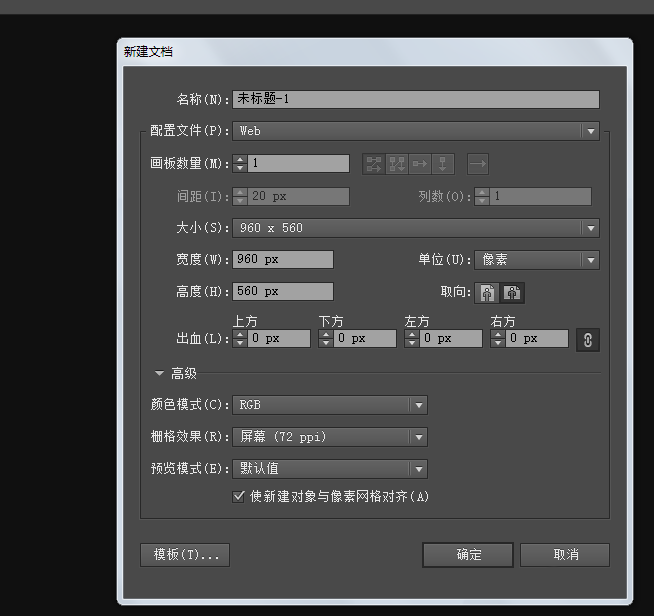Screen dimensions: 654x616
Task: Select grid by column artboard layout icon
Action: (x=397, y=164)
